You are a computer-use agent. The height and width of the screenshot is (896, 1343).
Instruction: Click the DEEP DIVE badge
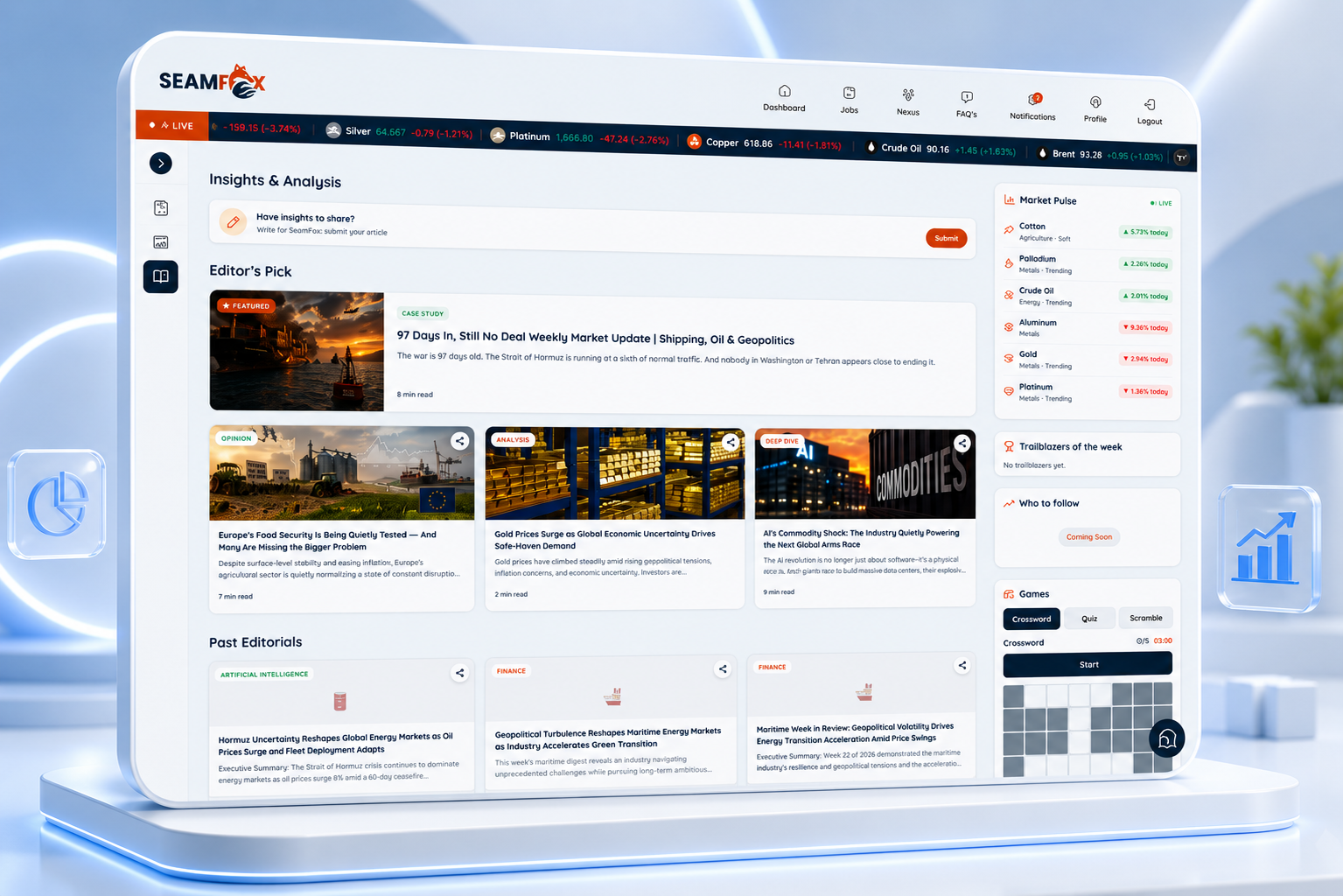(781, 441)
